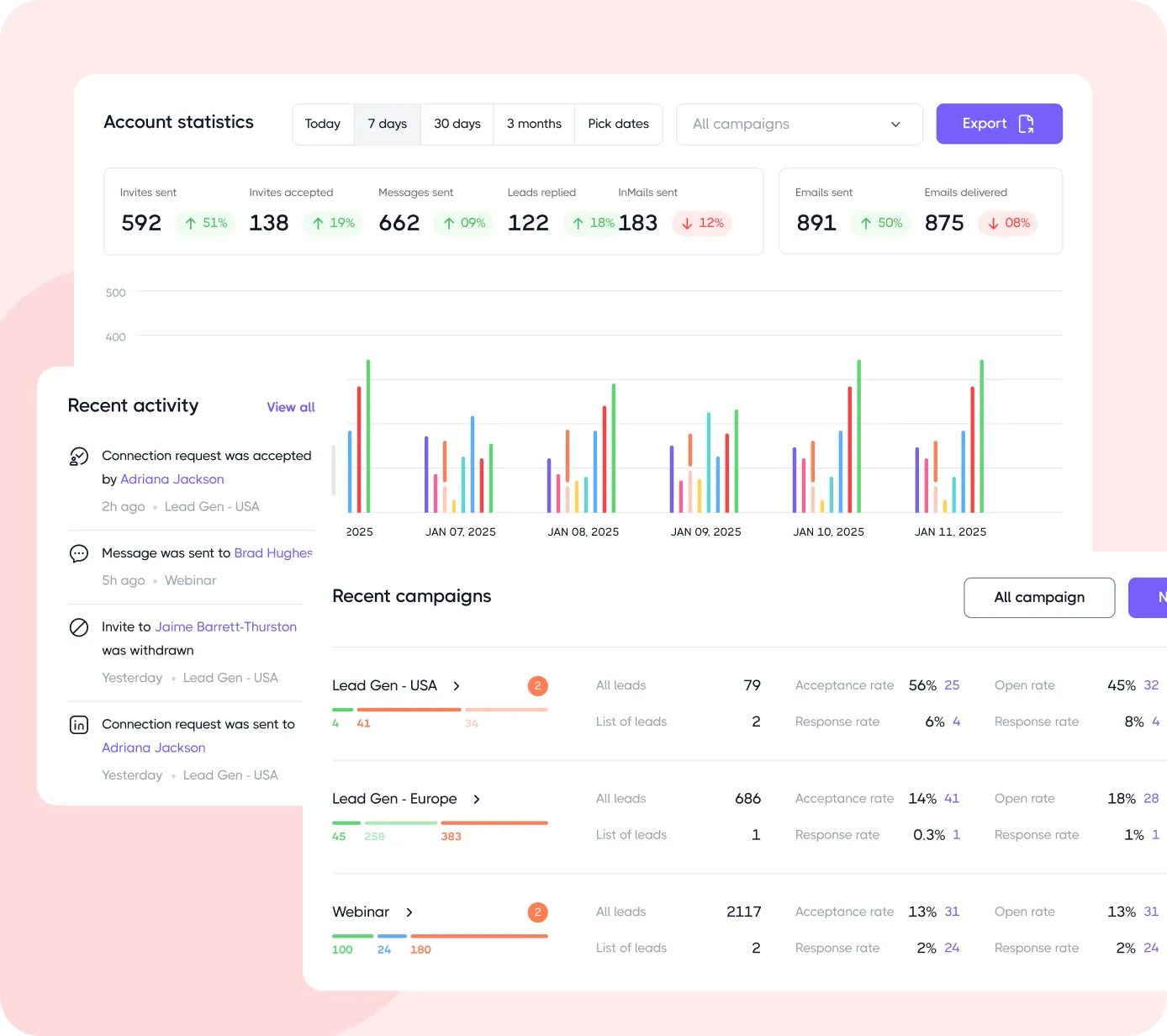
Task: Open Adriana Jackson link under sent connection request
Action: (154, 748)
